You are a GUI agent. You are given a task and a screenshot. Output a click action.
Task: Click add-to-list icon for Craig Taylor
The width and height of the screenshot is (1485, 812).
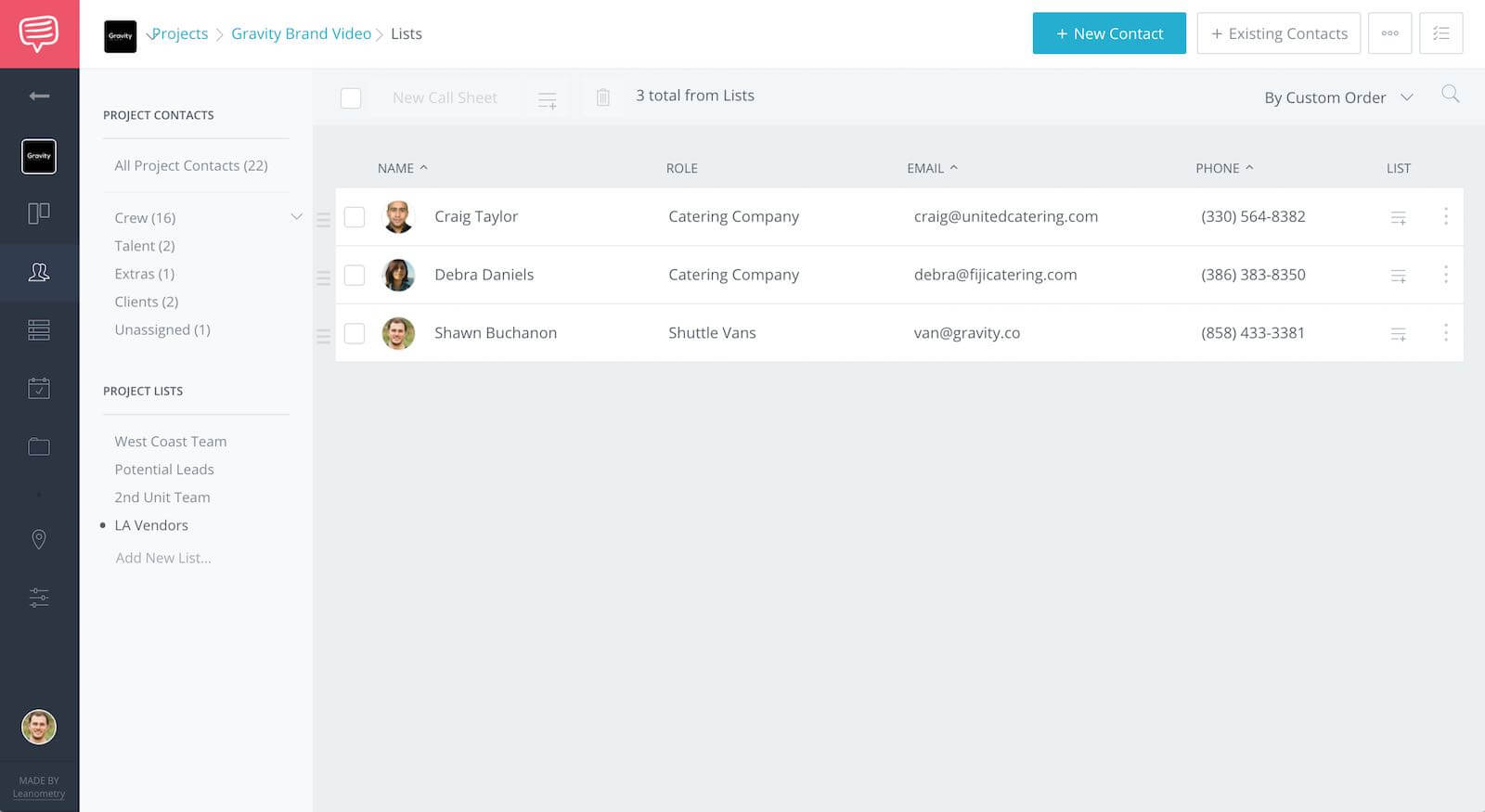(x=1398, y=217)
